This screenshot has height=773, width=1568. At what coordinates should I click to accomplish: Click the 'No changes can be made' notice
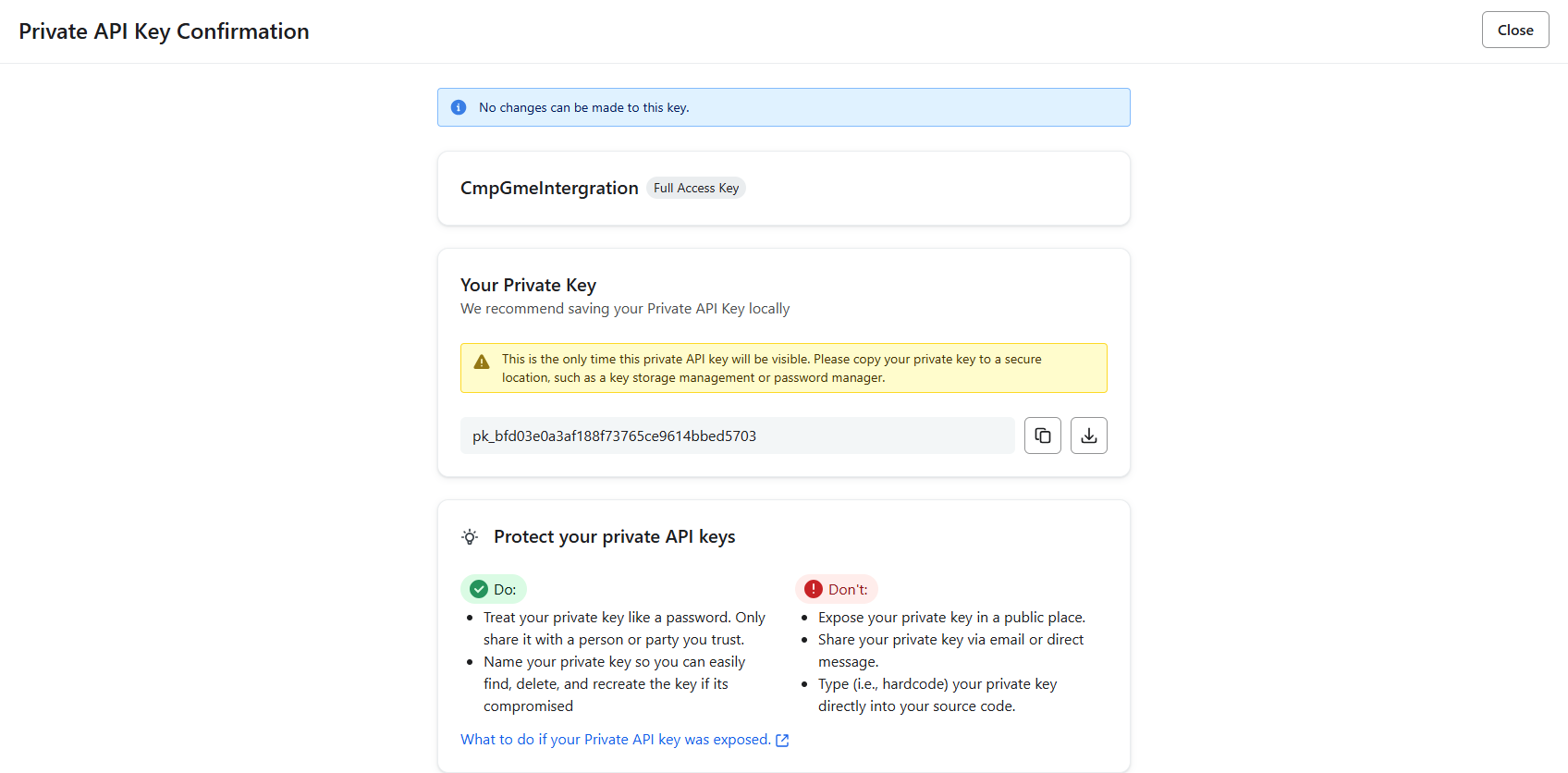[583, 107]
